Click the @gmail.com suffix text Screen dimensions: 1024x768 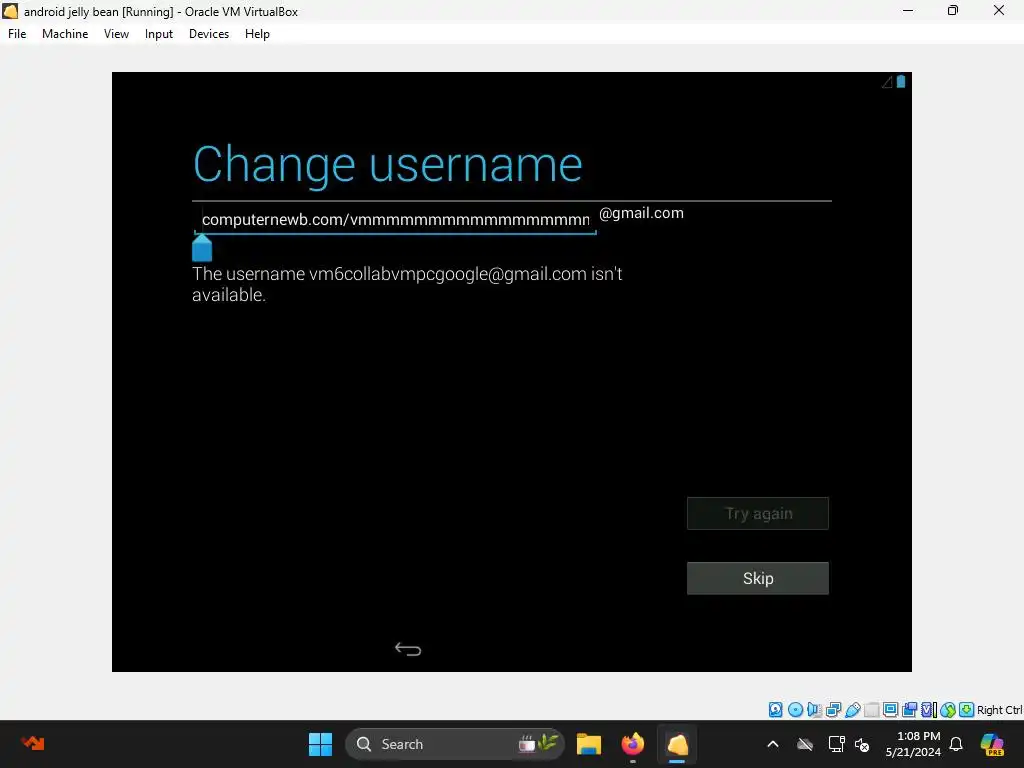click(x=641, y=213)
